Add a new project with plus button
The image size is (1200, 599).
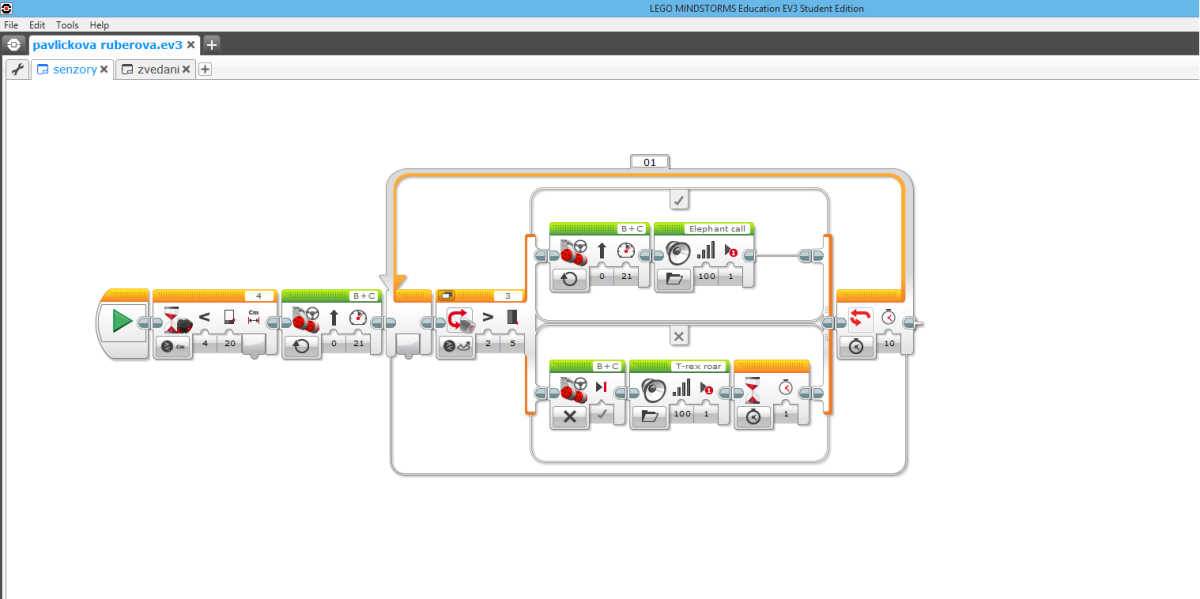pyautogui.click(x=212, y=44)
